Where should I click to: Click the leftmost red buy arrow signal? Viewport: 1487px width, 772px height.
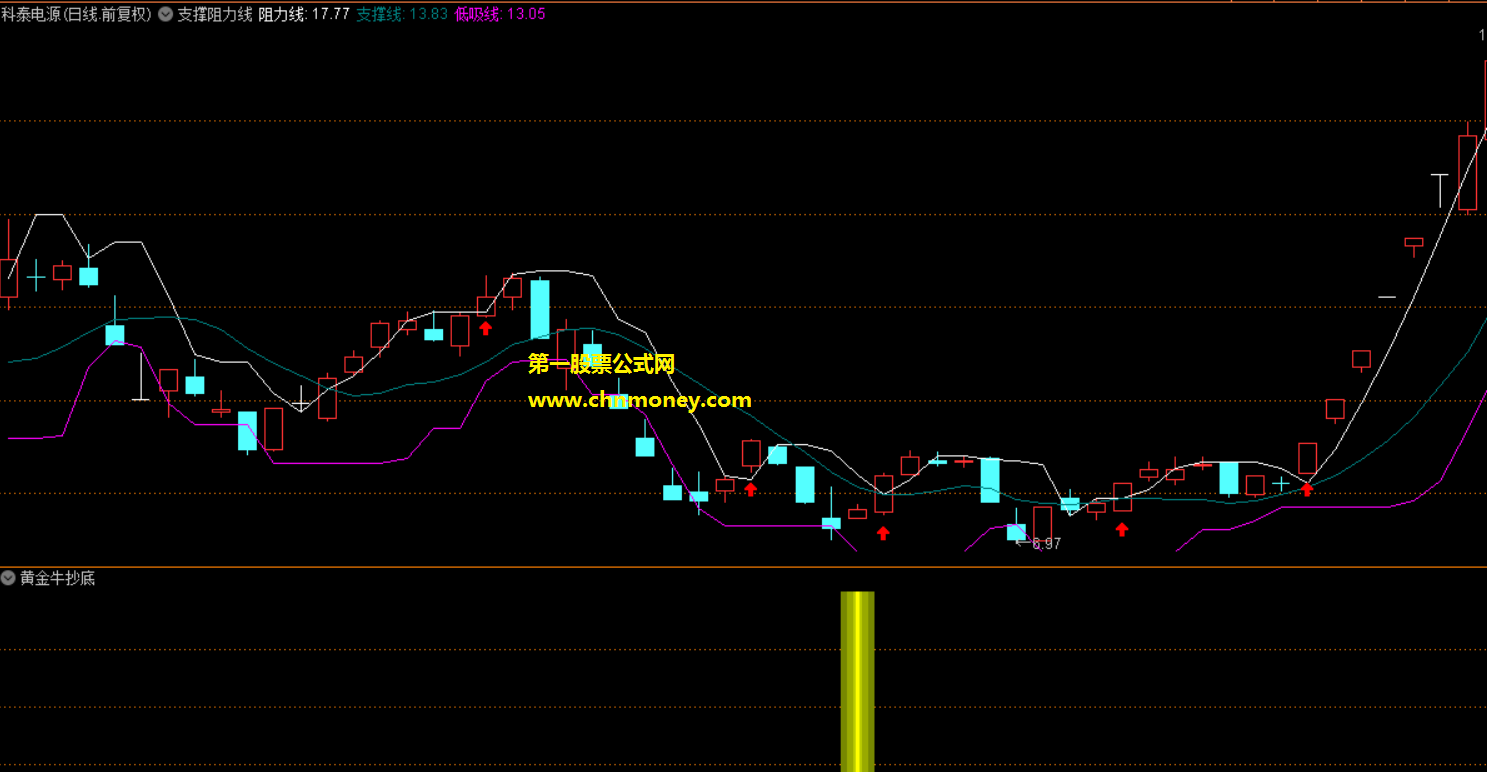pos(486,327)
